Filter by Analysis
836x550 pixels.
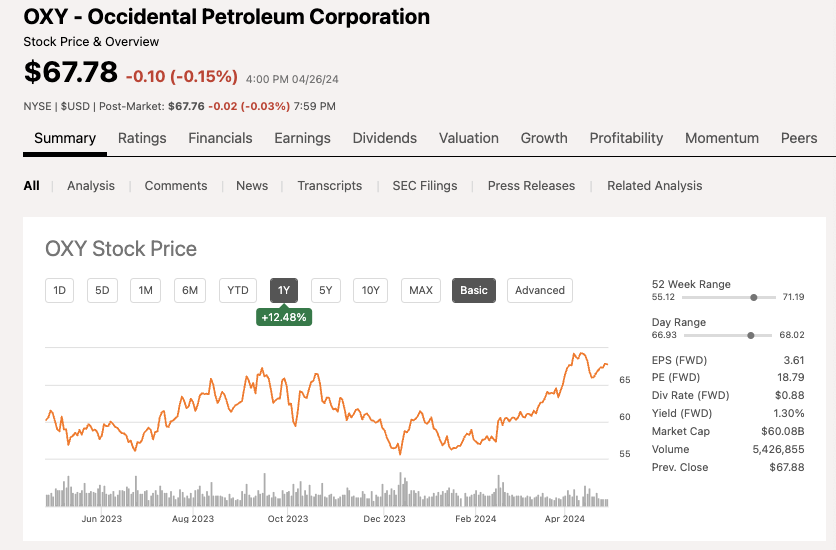[91, 185]
